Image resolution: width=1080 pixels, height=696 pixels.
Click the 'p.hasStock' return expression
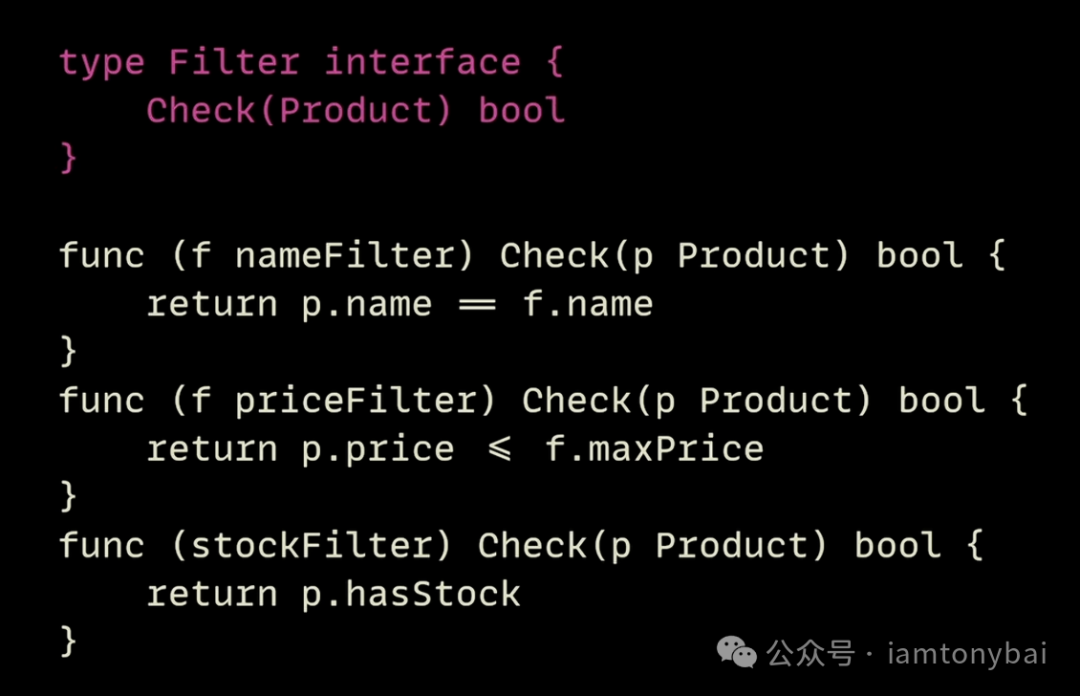pyautogui.click(x=410, y=594)
